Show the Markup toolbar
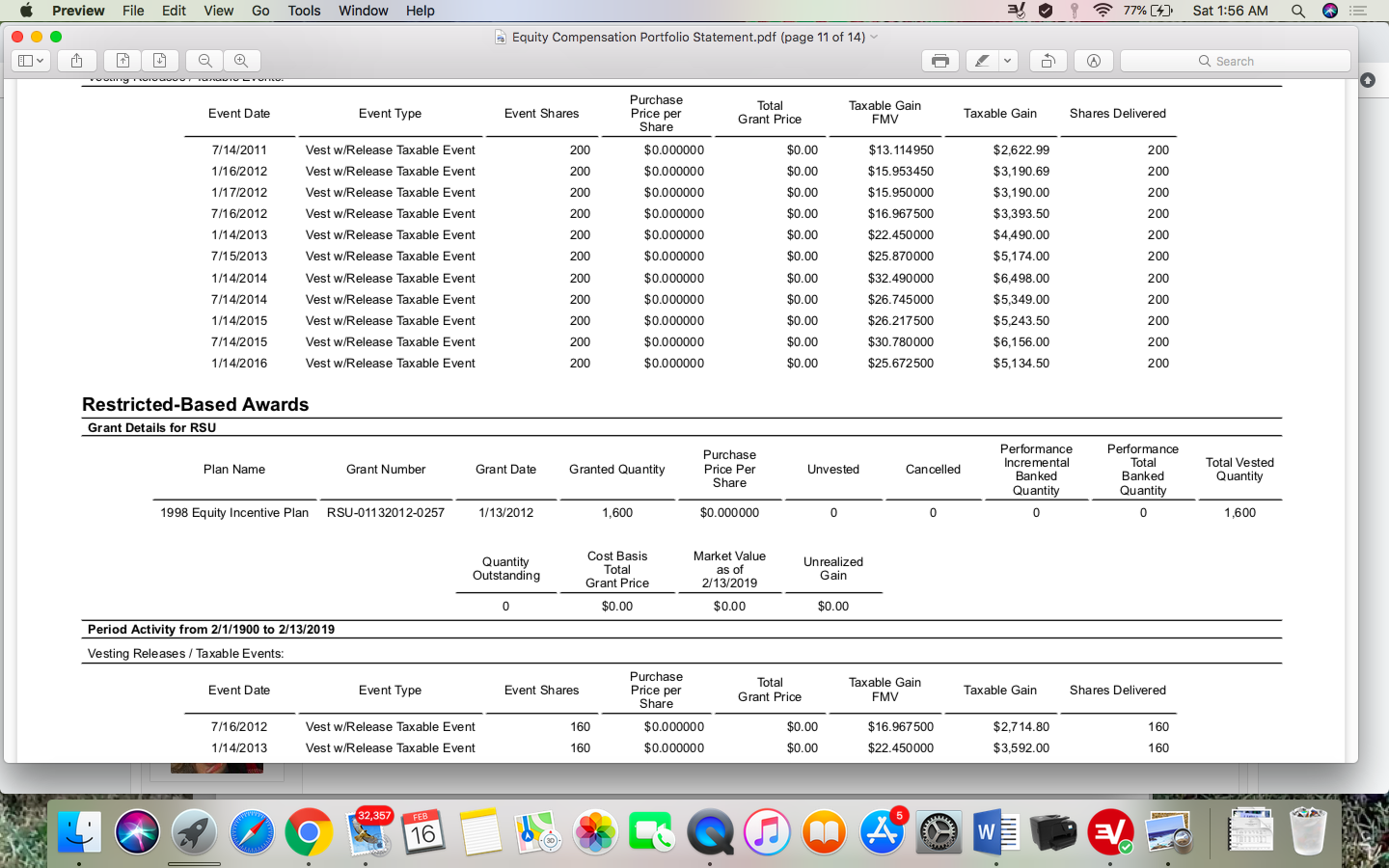 [x=1094, y=61]
